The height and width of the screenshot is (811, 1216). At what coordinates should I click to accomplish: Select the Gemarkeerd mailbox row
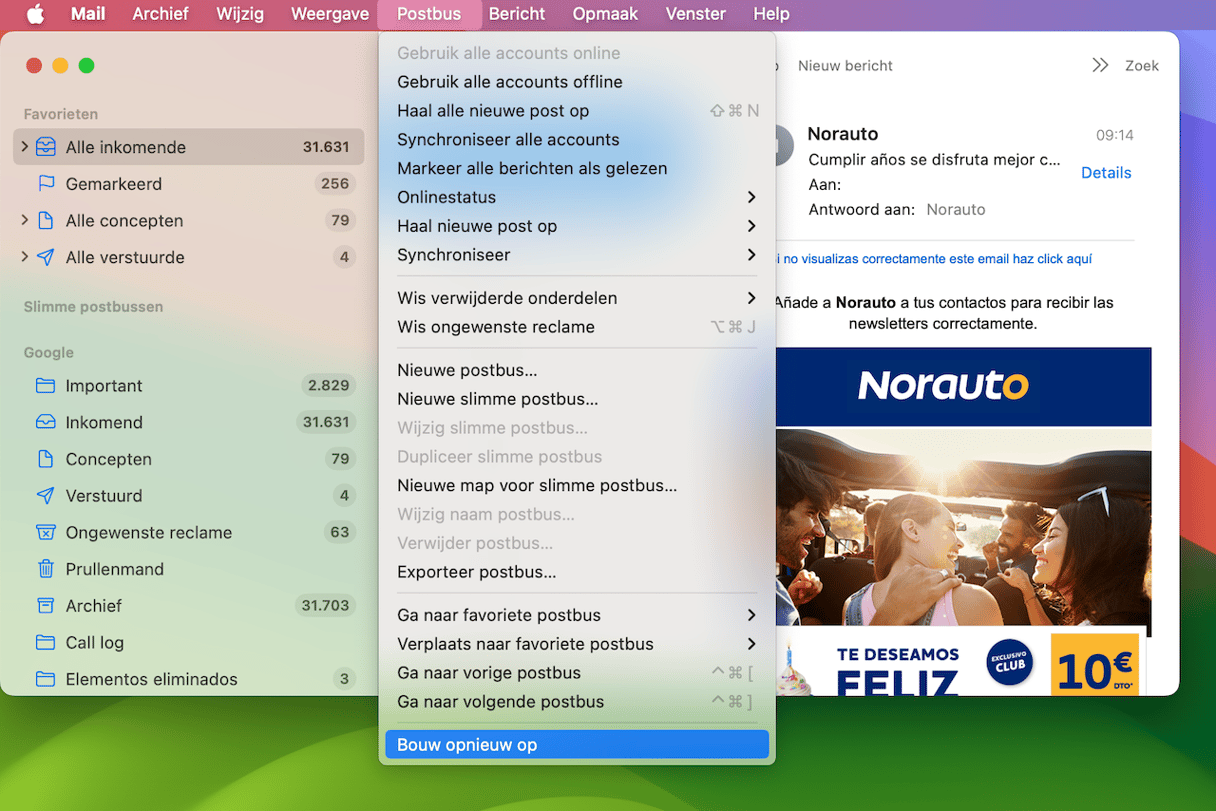pos(189,184)
